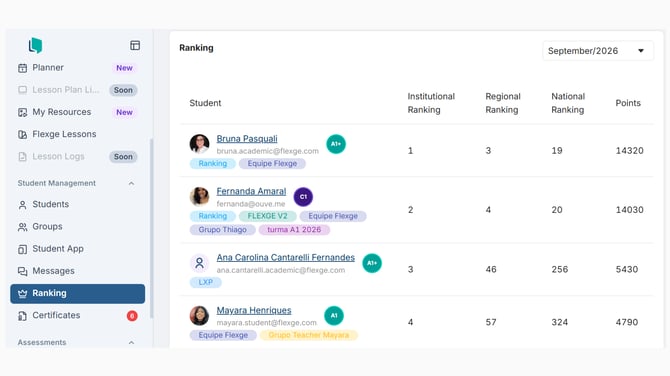The height and width of the screenshot is (376, 670).
Task: Select the Ranking menu item
Action: (x=77, y=294)
